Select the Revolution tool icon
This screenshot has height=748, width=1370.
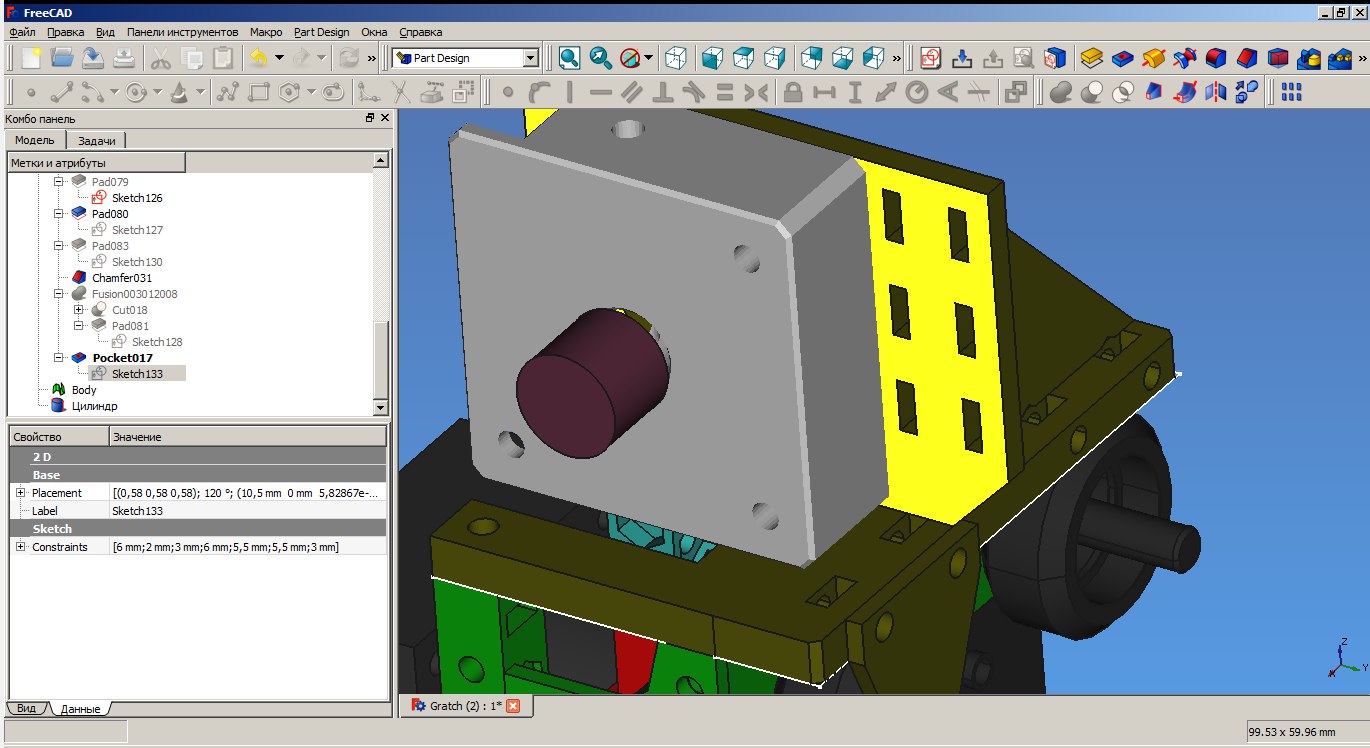pyautogui.click(x=1154, y=58)
